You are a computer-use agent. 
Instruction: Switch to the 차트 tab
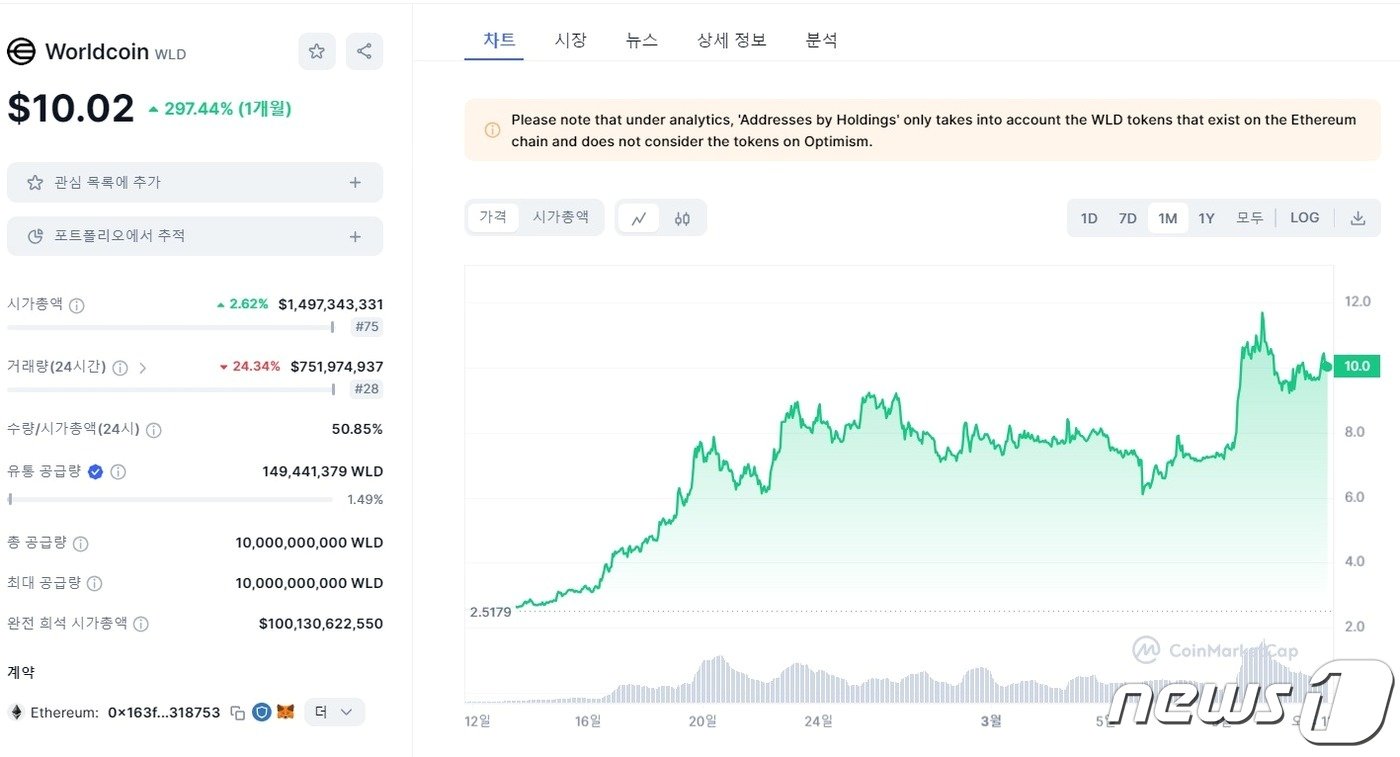(x=499, y=40)
